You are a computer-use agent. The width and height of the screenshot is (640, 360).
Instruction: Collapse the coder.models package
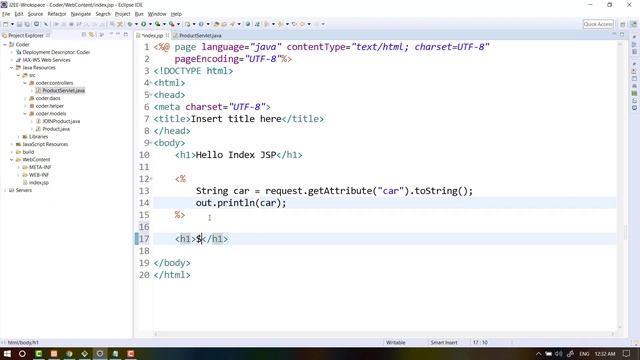pyautogui.click(x=24, y=113)
